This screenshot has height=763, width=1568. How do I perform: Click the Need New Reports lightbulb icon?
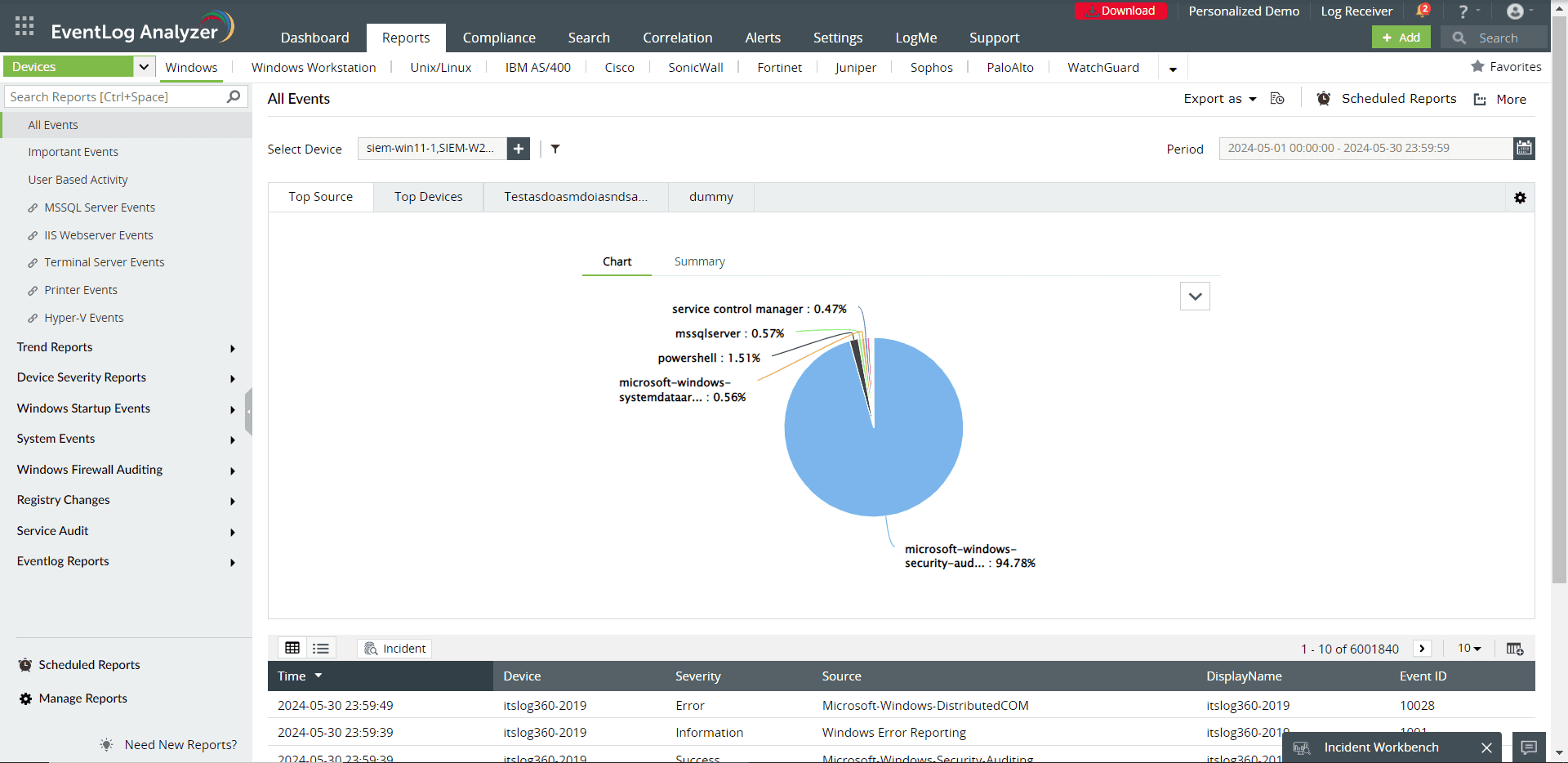(107, 744)
